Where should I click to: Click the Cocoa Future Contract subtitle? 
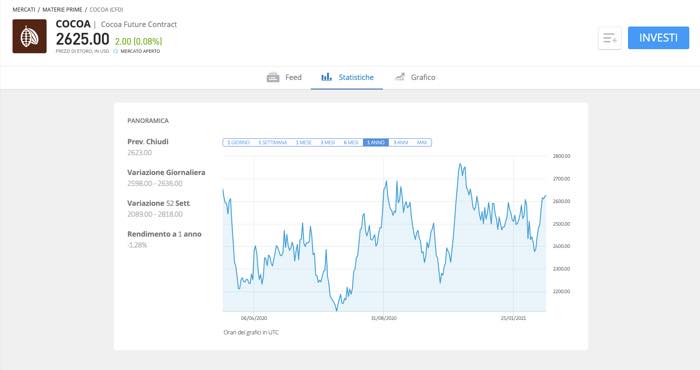139,25
